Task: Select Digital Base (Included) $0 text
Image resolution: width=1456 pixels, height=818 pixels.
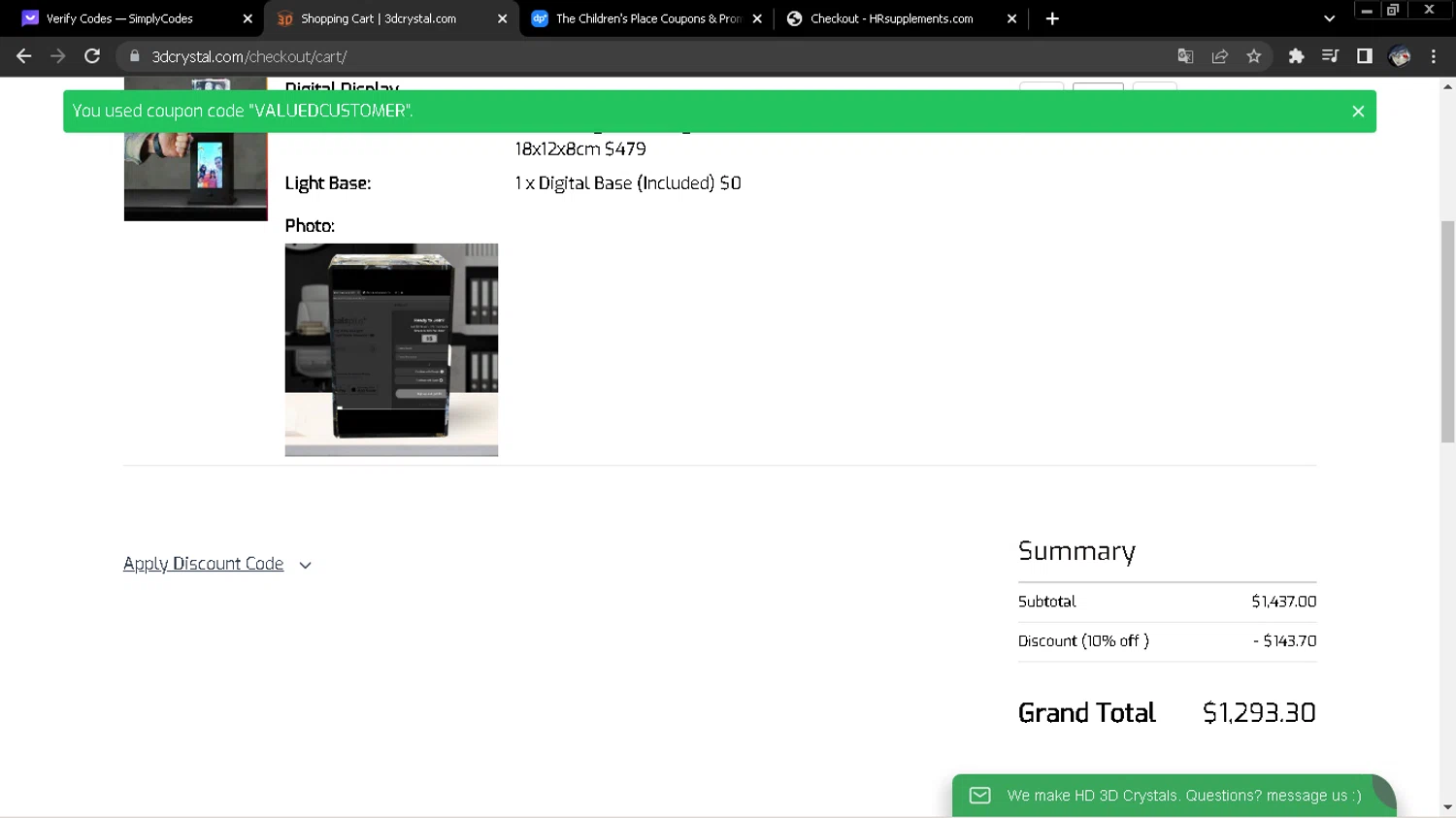Action: pyautogui.click(x=628, y=183)
